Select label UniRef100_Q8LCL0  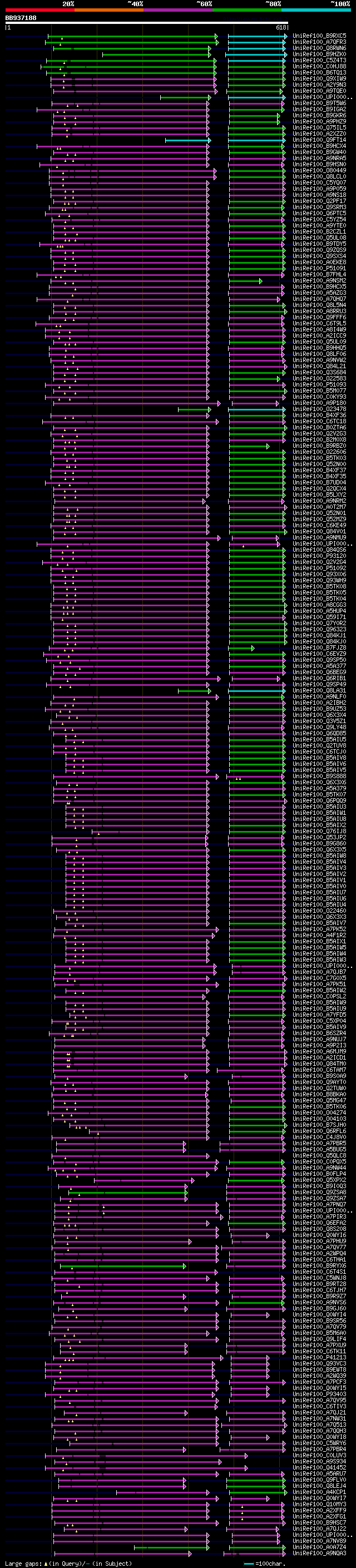(319, 176)
